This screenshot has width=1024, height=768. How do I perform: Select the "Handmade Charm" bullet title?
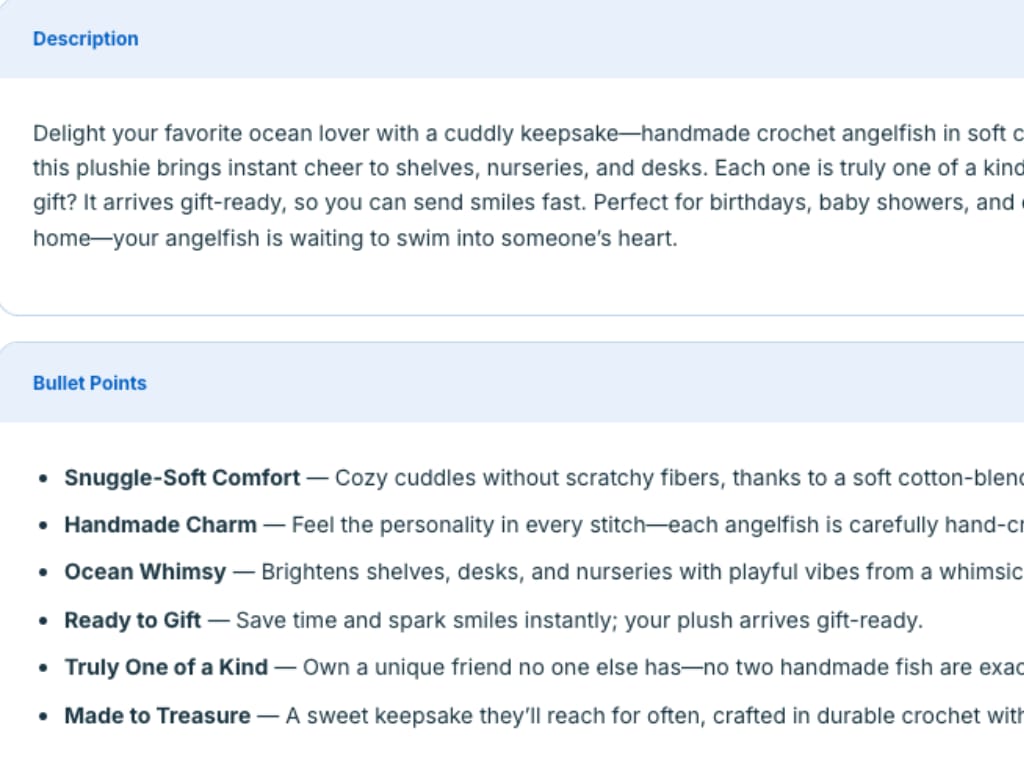click(x=160, y=525)
